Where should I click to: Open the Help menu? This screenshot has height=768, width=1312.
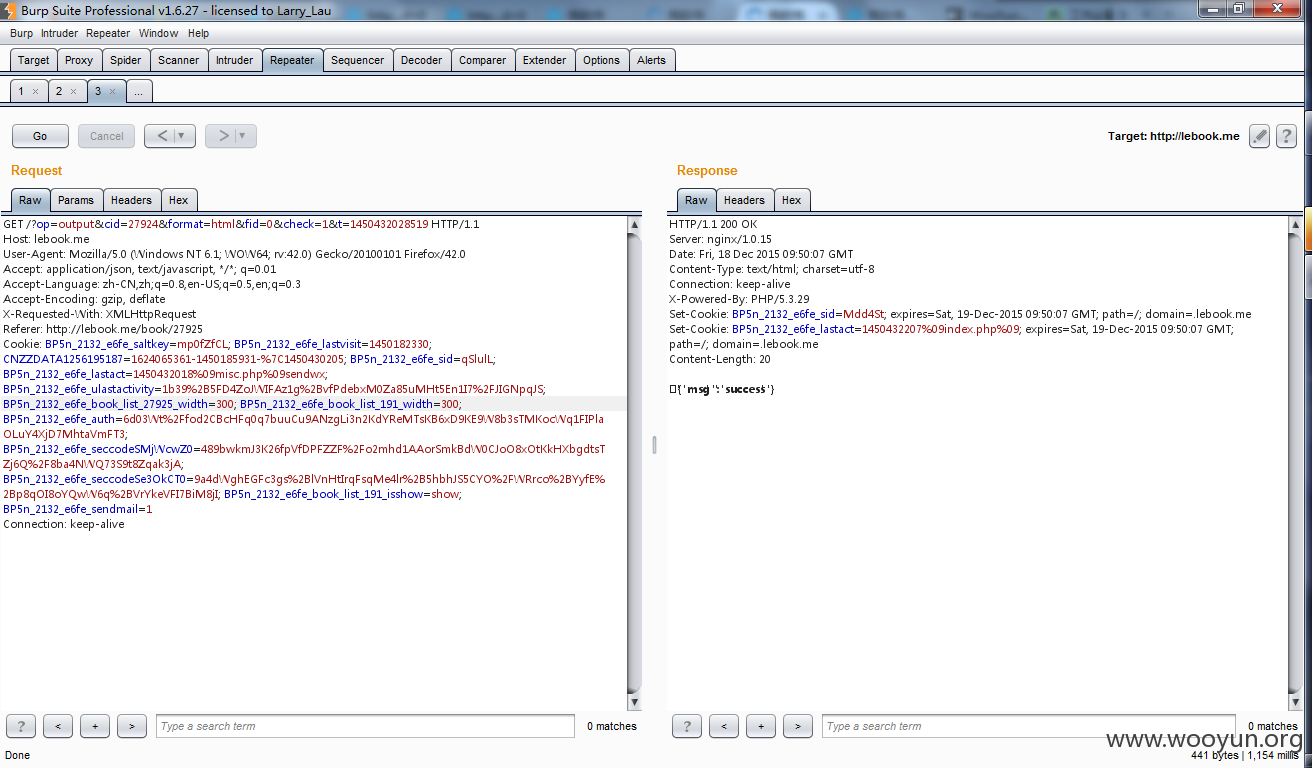pyautogui.click(x=198, y=33)
